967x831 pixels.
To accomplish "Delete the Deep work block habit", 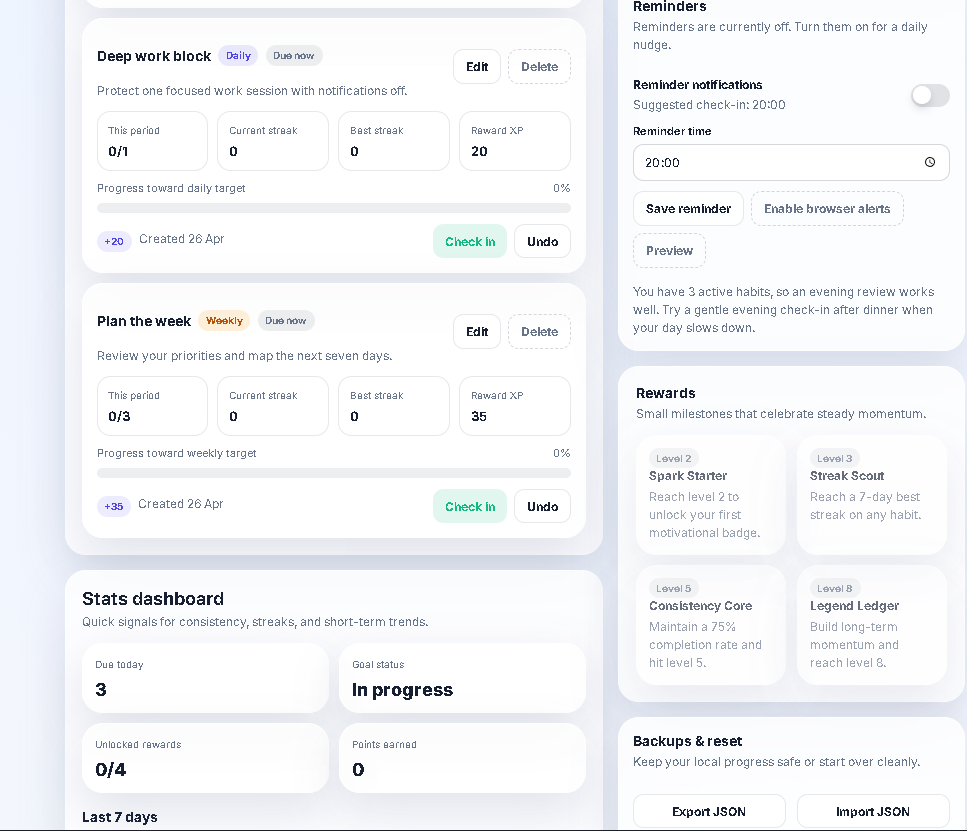I will click(x=539, y=67).
